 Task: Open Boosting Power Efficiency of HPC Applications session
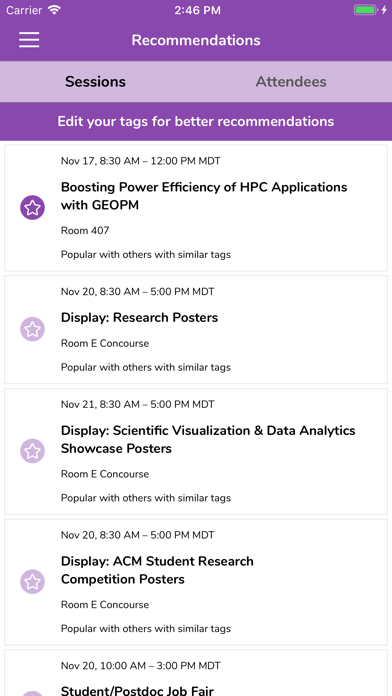click(x=204, y=196)
